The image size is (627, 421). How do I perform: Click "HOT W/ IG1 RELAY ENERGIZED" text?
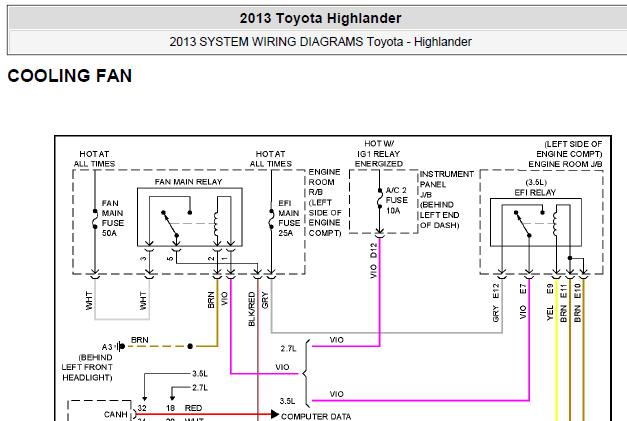(379, 154)
